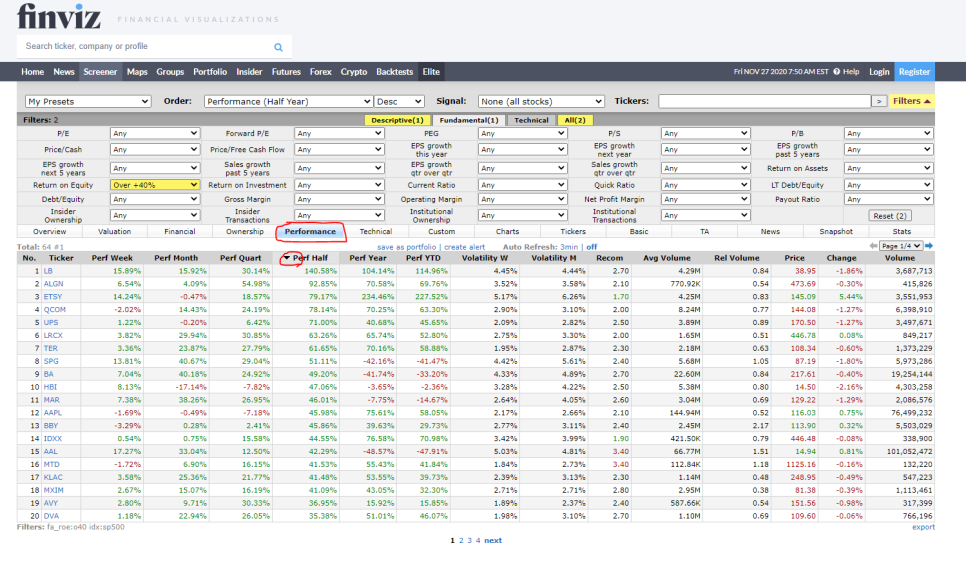Click the Tickers input field
Image resolution: width=966 pixels, height=563 pixels.
click(x=764, y=101)
